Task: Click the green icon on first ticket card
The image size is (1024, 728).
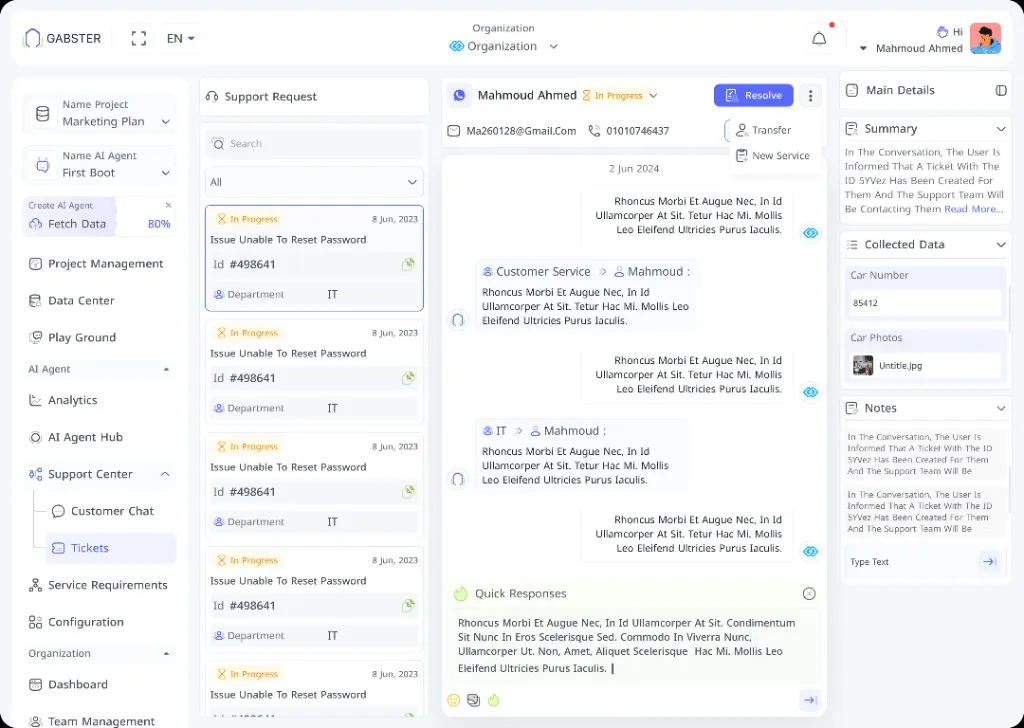Action: (x=408, y=264)
